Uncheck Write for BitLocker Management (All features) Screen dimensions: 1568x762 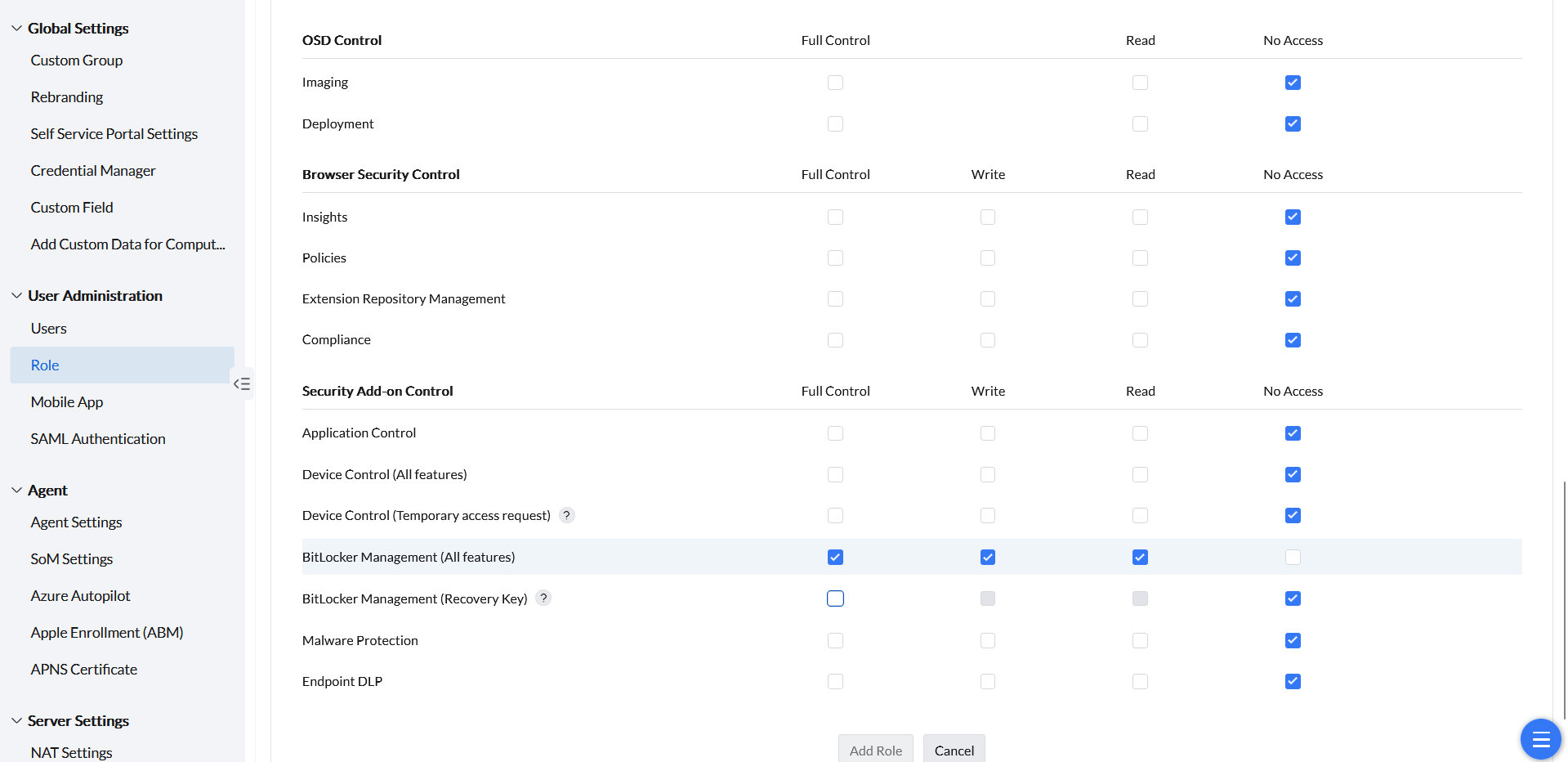988,558
